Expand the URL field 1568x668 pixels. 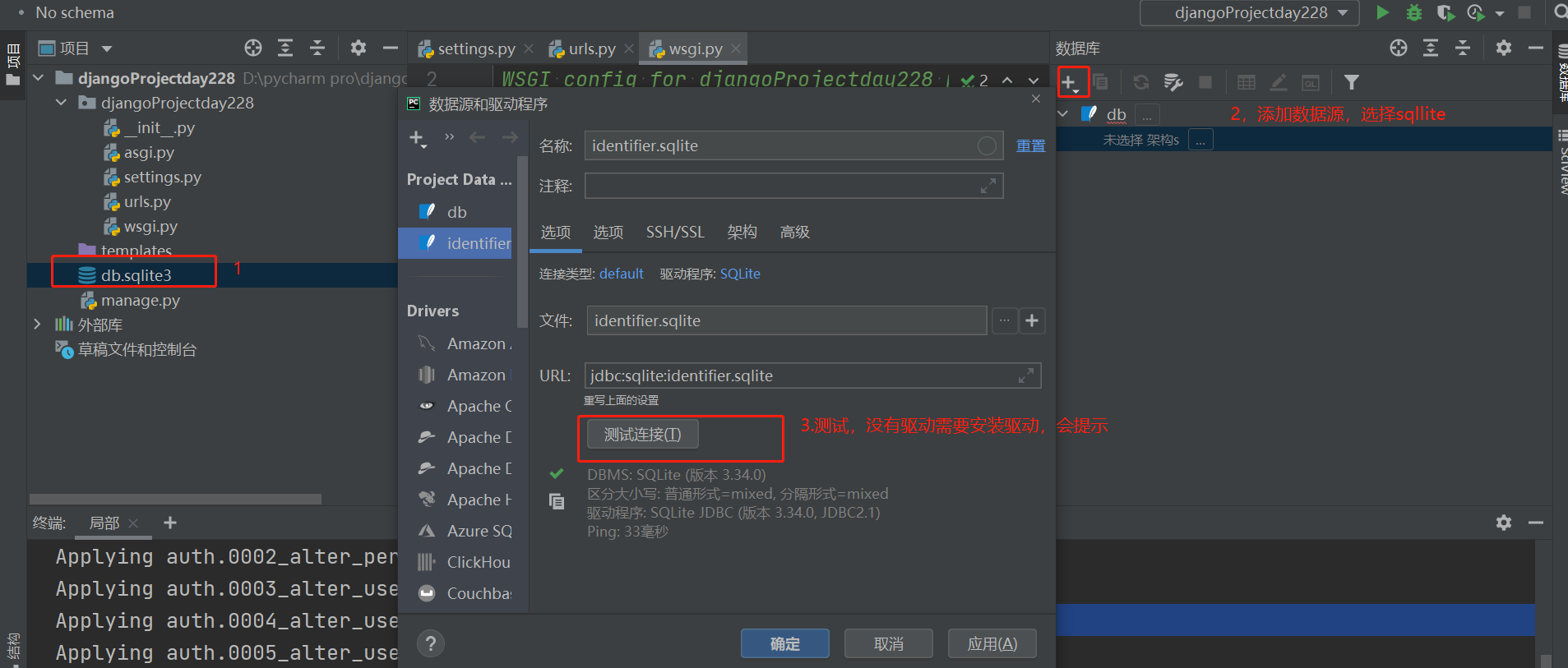(1026, 375)
